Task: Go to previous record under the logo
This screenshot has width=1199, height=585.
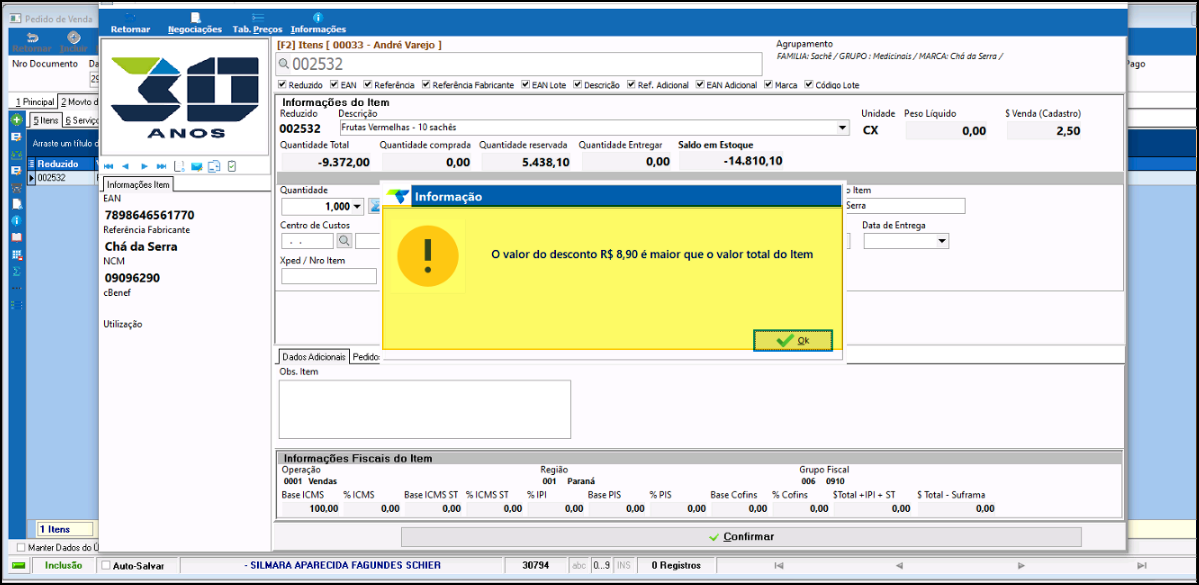Action: click(125, 166)
